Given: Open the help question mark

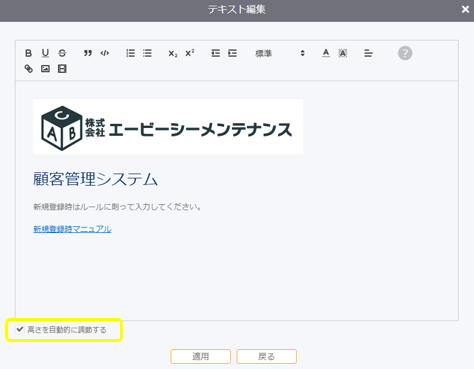Looking at the screenshot, I should pyautogui.click(x=405, y=53).
